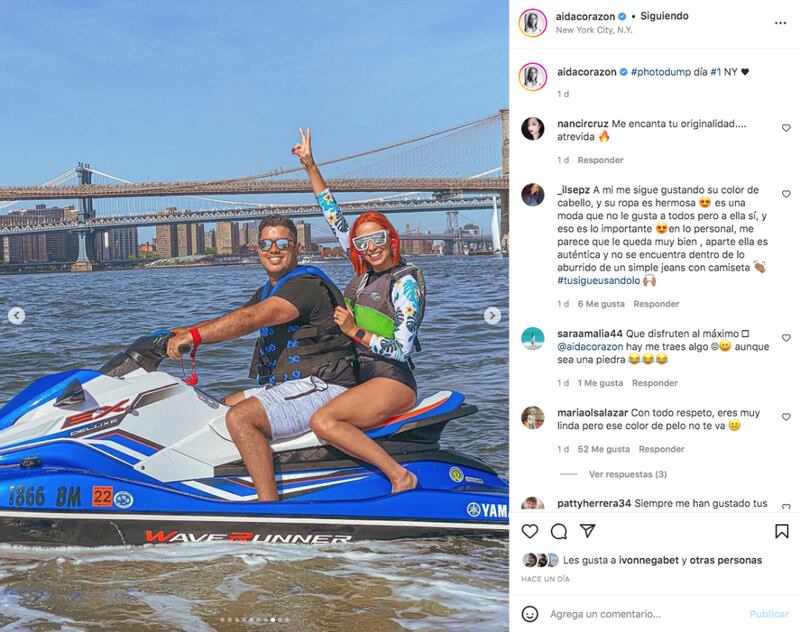
Task: Like mariaolsalazar's comment heart
Action: (x=786, y=417)
